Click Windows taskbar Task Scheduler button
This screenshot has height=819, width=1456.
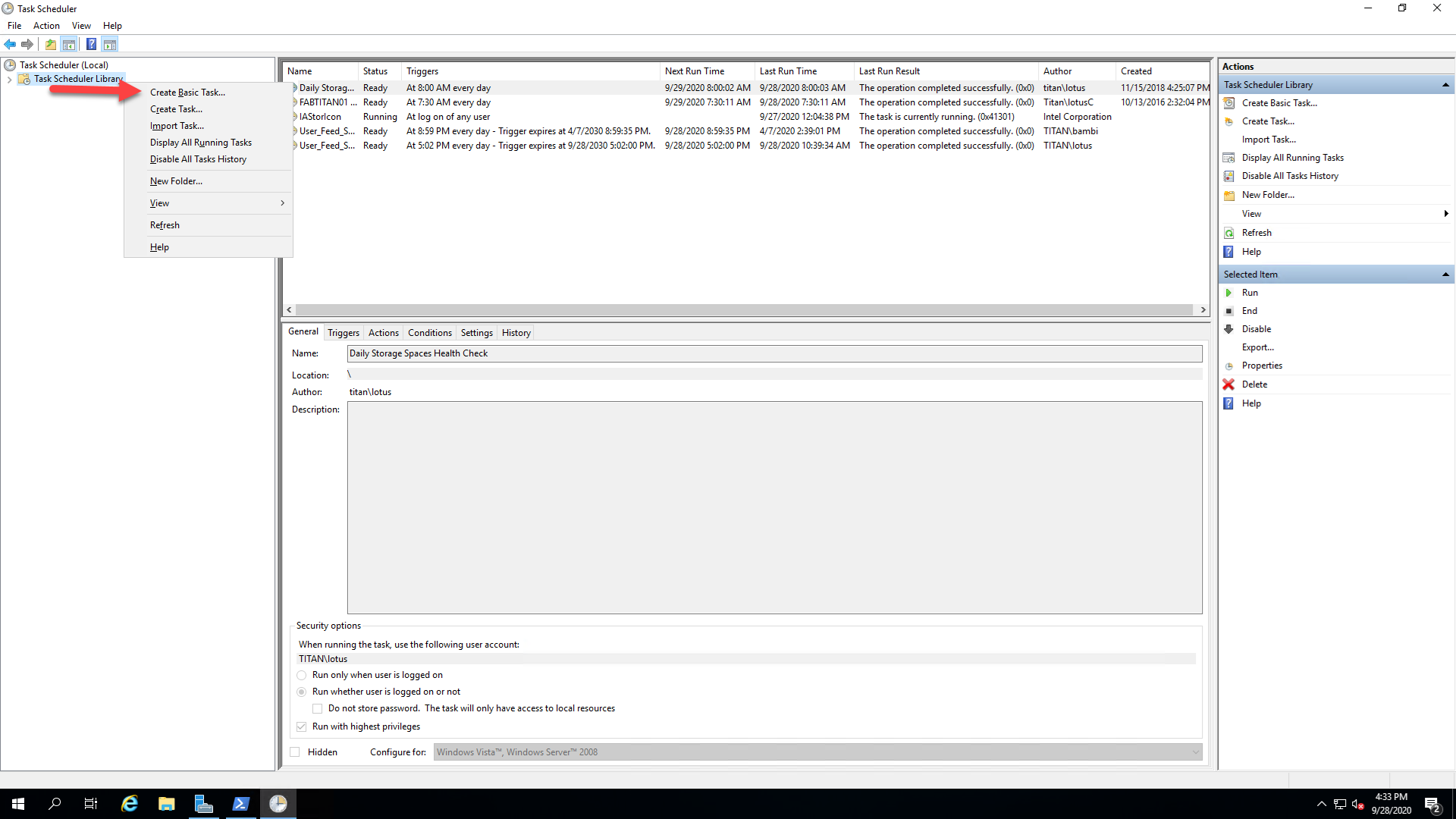tap(278, 803)
